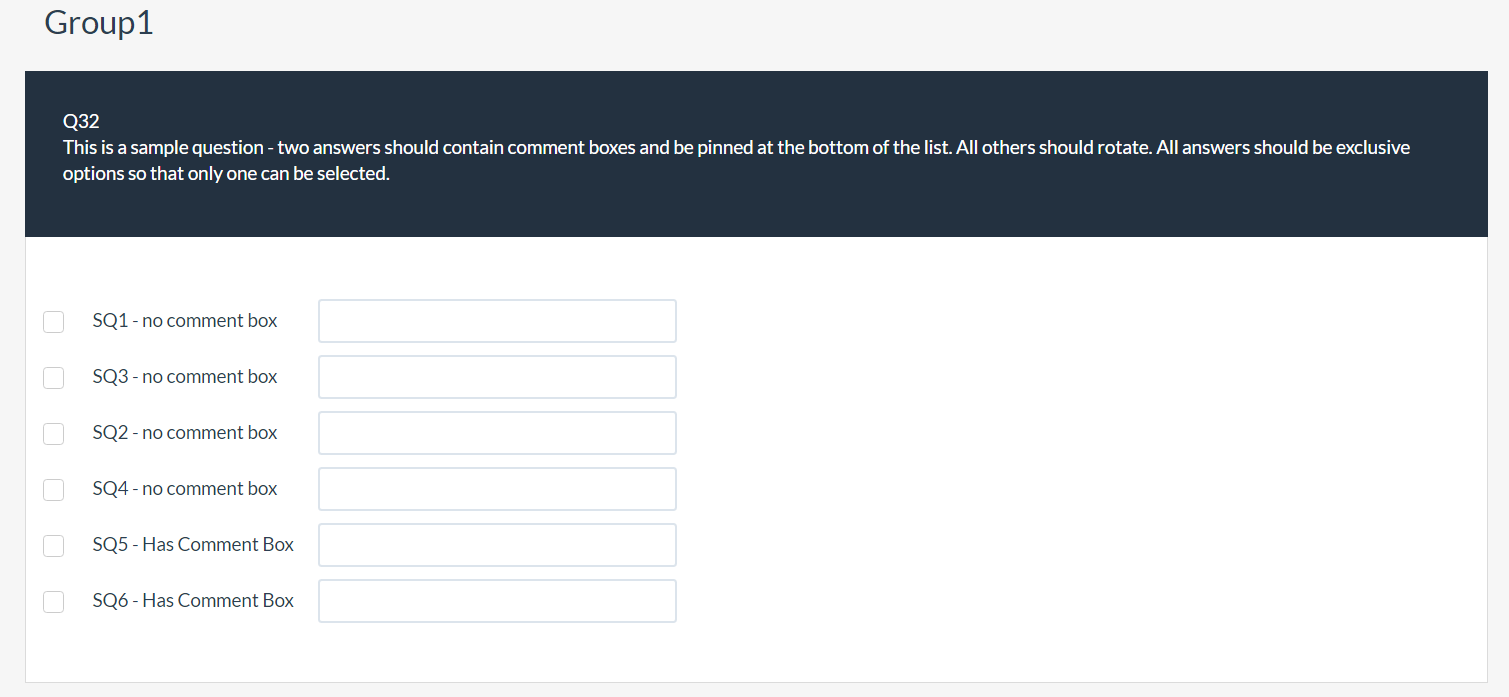Click the SQ6 comment text box
Screen dimensions: 1509x697
(497, 601)
